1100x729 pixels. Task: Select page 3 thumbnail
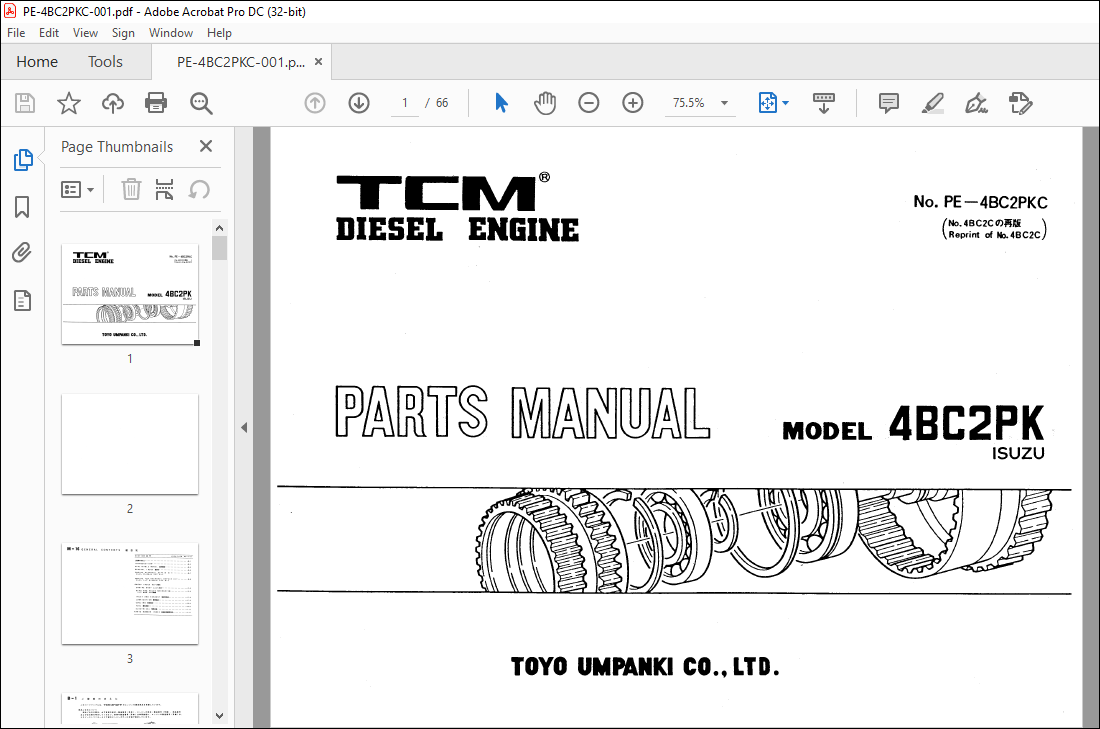click(x=130, y=594)
